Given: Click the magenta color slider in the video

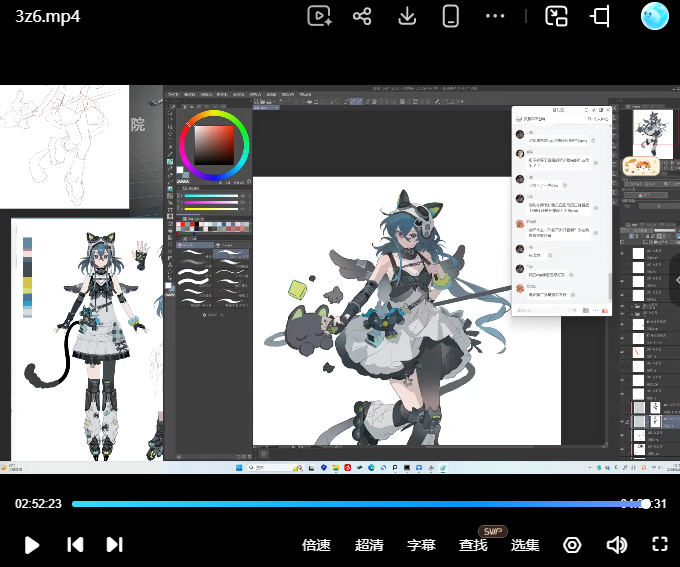Looking at the screenshot, I should tap(211, 202).
